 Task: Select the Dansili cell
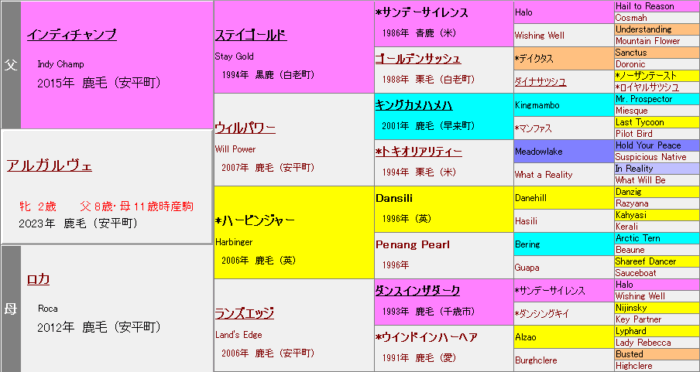pyautogui.click(x=444, y=209)
